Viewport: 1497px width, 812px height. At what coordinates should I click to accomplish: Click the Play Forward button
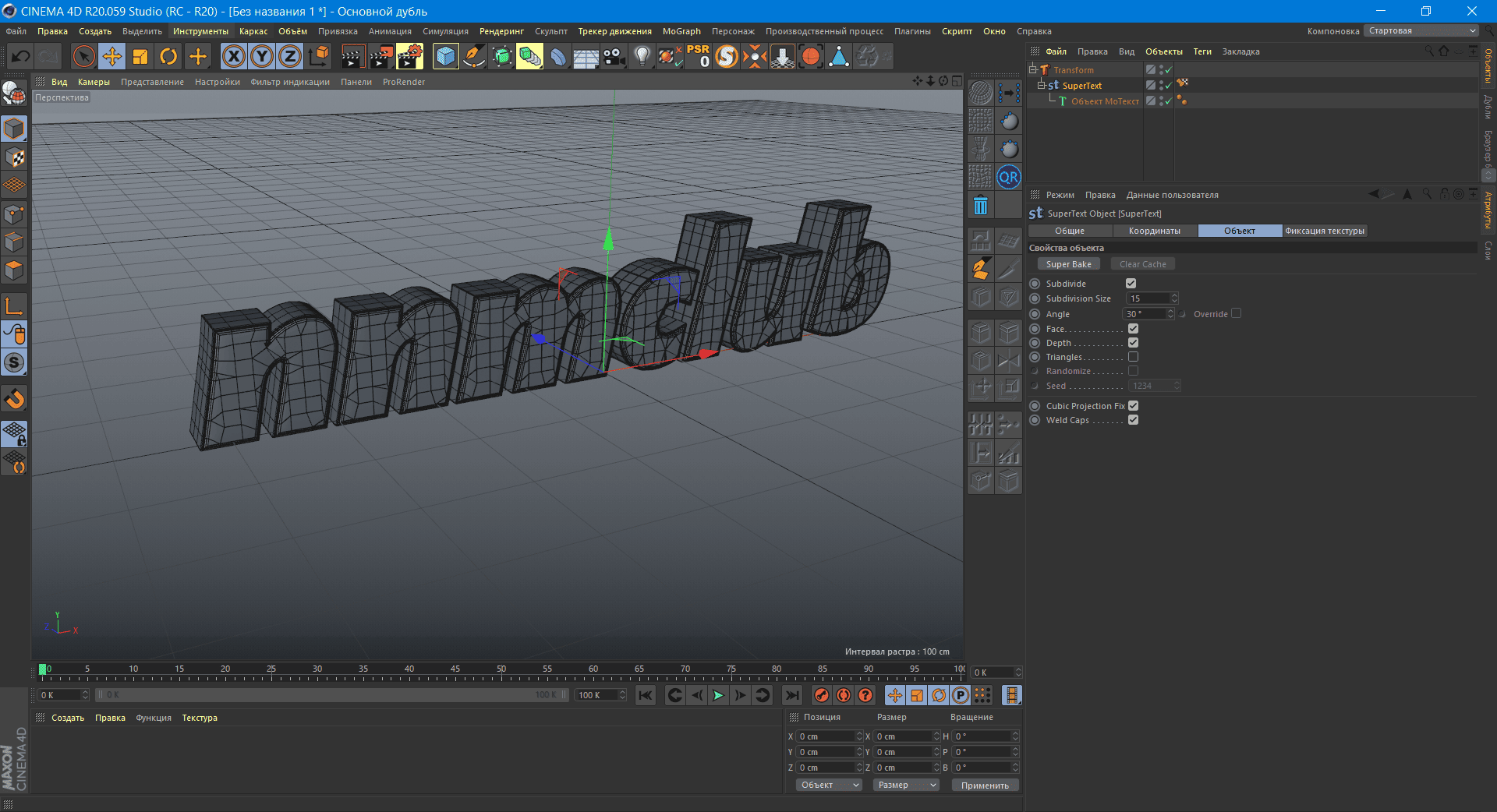point(718,695)
